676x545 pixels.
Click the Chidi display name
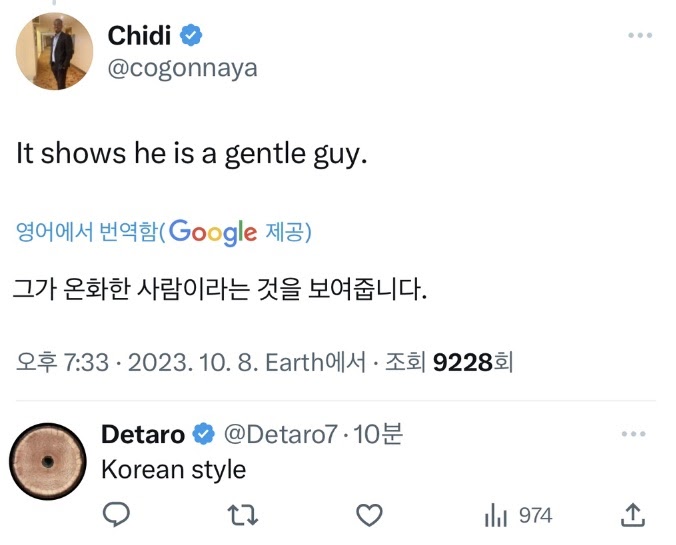tap(139, 35)
